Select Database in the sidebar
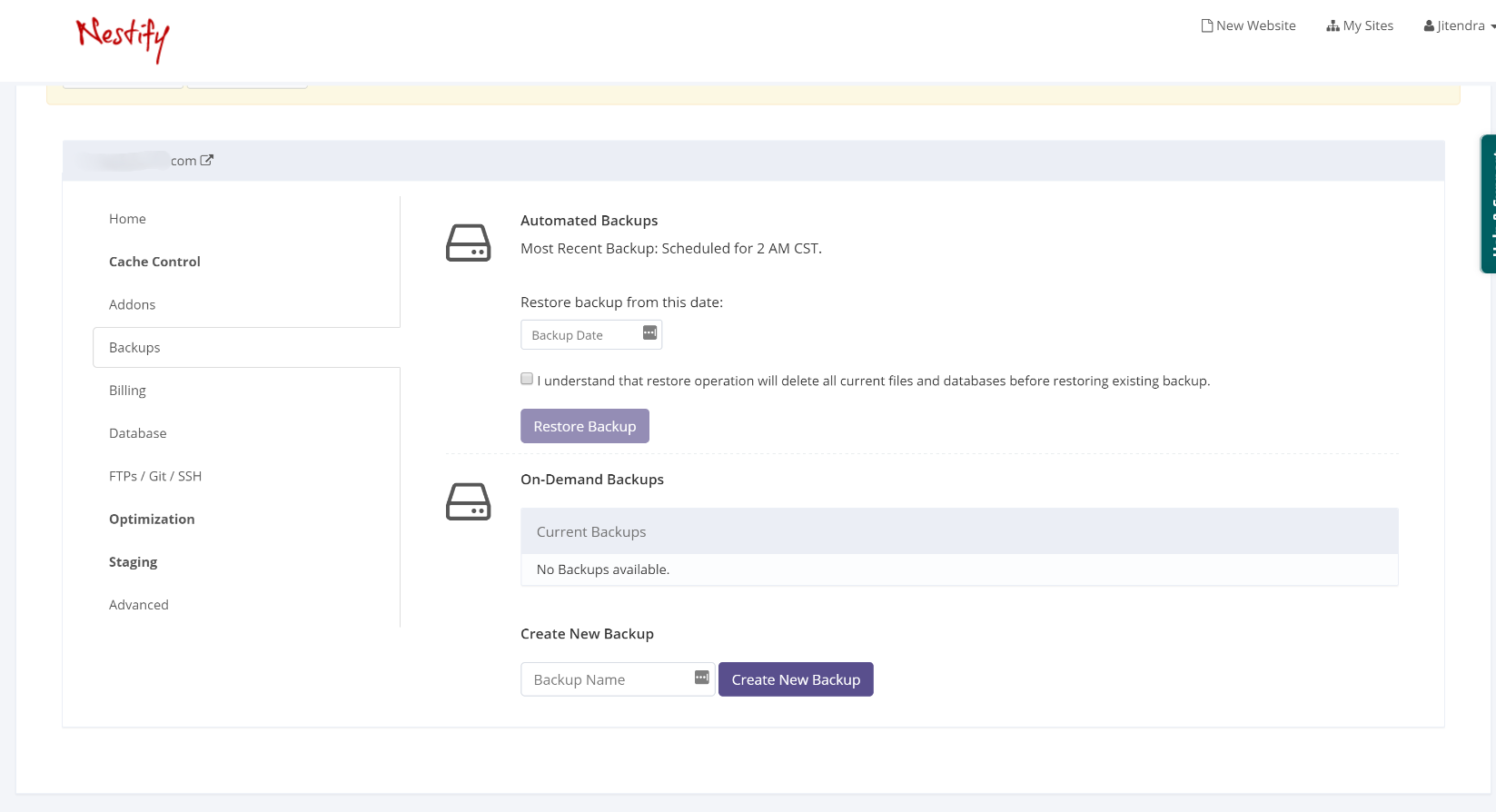This screenshot has height=812, width=1496. pyautogui.click(x=138, y=433)
